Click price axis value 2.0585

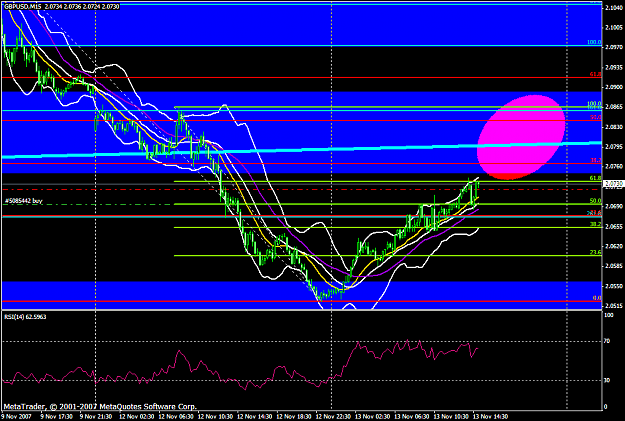[612, 266]
